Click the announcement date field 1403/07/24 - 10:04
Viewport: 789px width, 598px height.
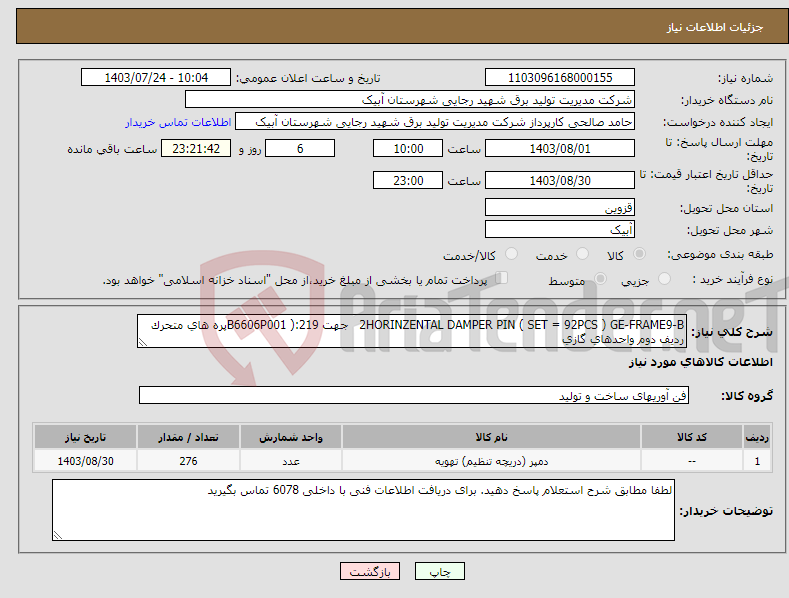click(x=156, y=78)
